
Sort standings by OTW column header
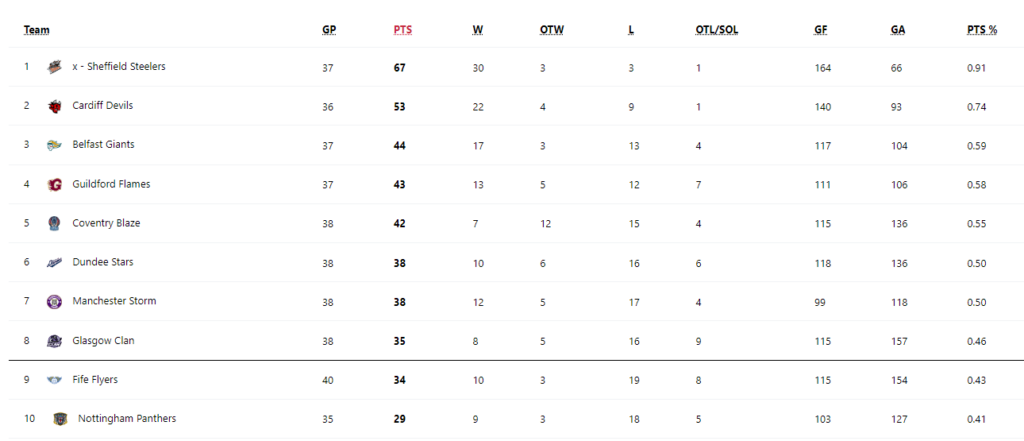tap(552, 30)
